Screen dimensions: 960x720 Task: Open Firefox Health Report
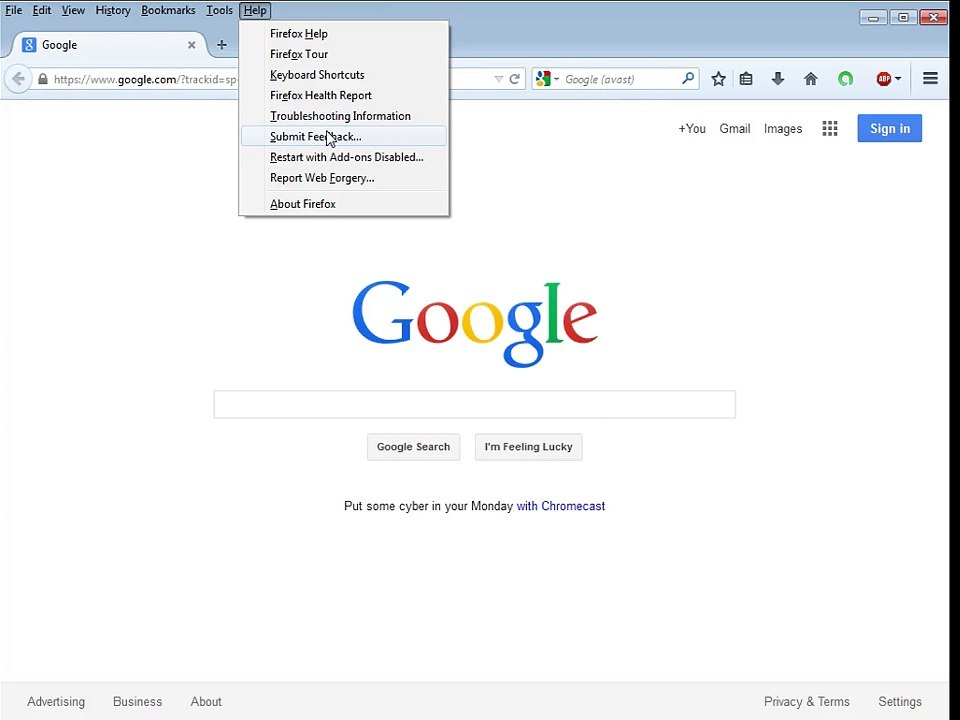pyautogui.click(x=343, y=96)
